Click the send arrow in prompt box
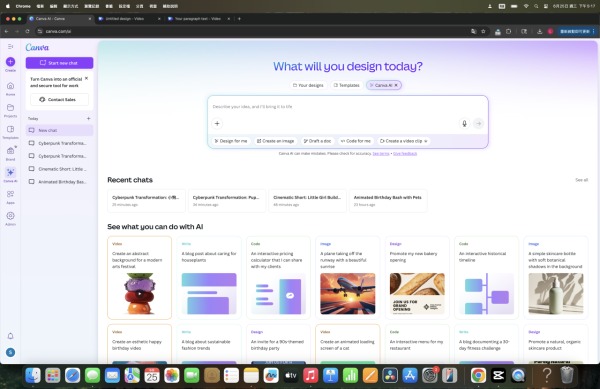The width and height of the screenshot is (600, 389). 478,124
